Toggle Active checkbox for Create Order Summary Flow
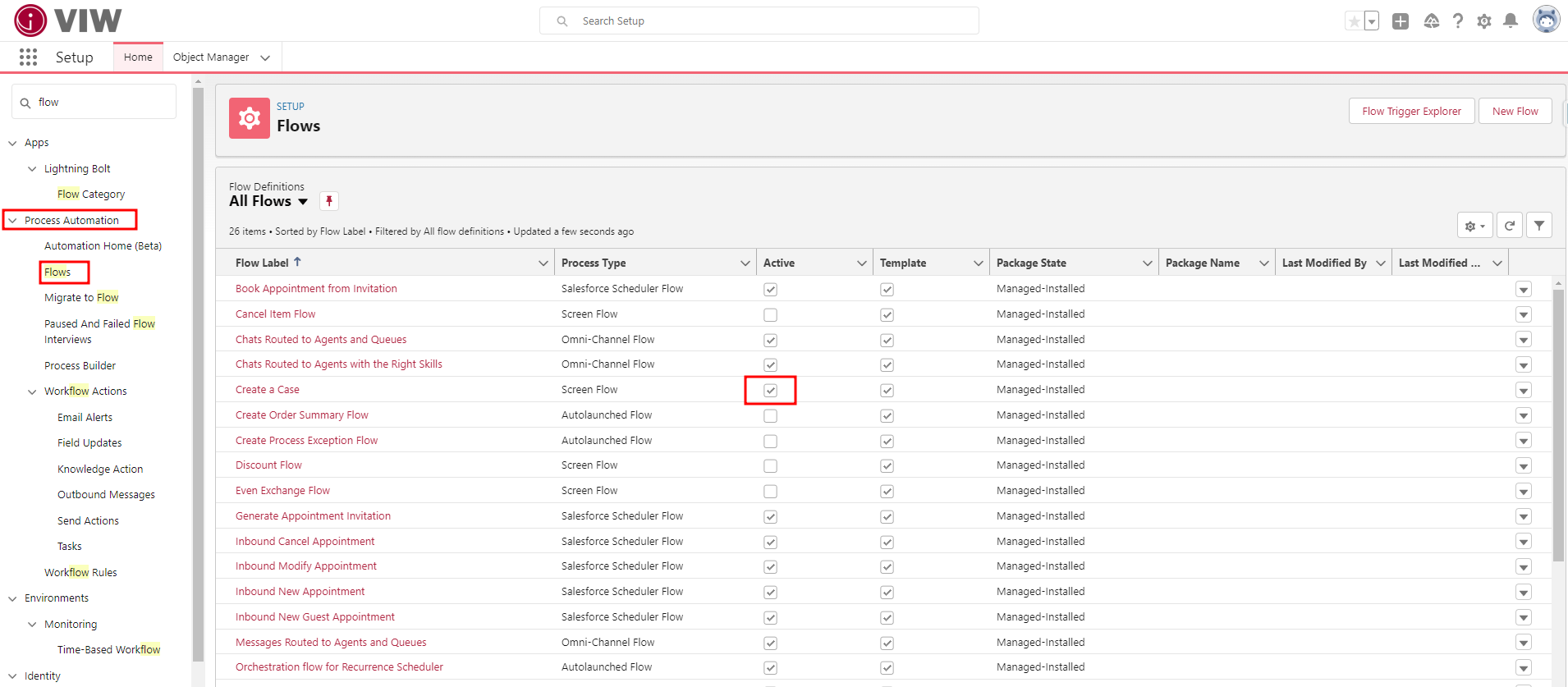This screenshot has width=1568, height=687. coord(770,415)
